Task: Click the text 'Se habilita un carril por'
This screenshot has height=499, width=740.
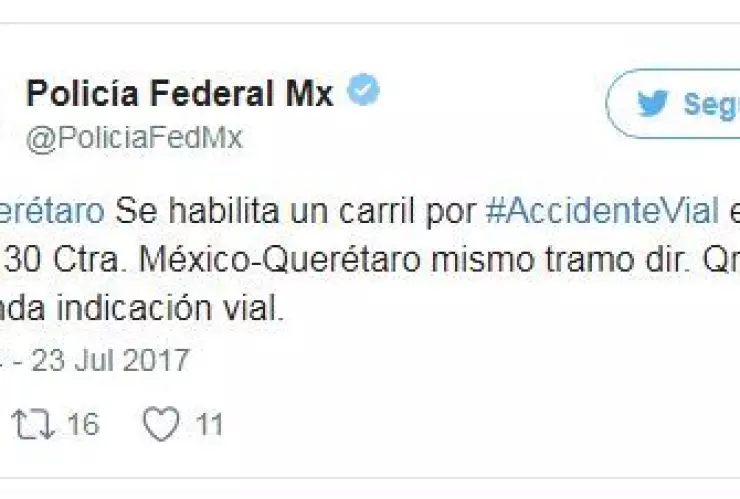Action: click(x=295, y=211)
